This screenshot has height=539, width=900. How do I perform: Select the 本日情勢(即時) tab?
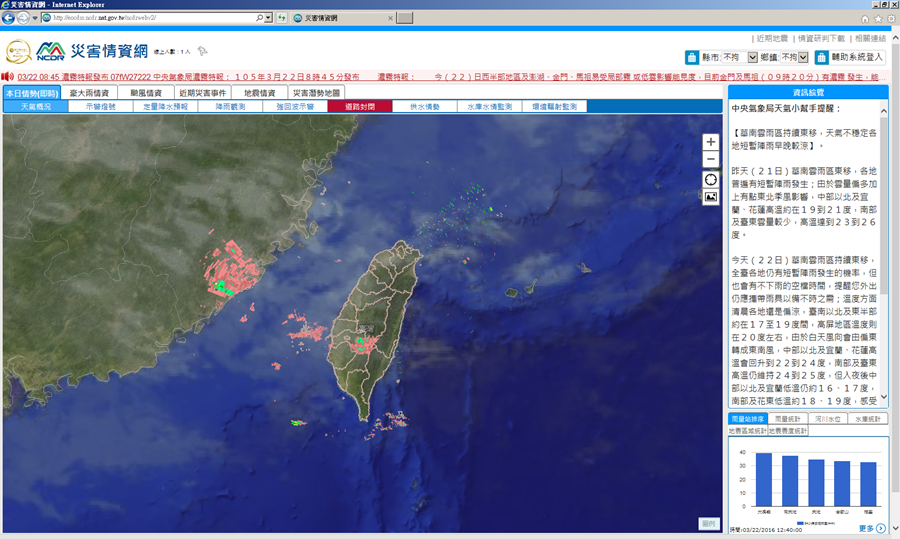point(32,93)
